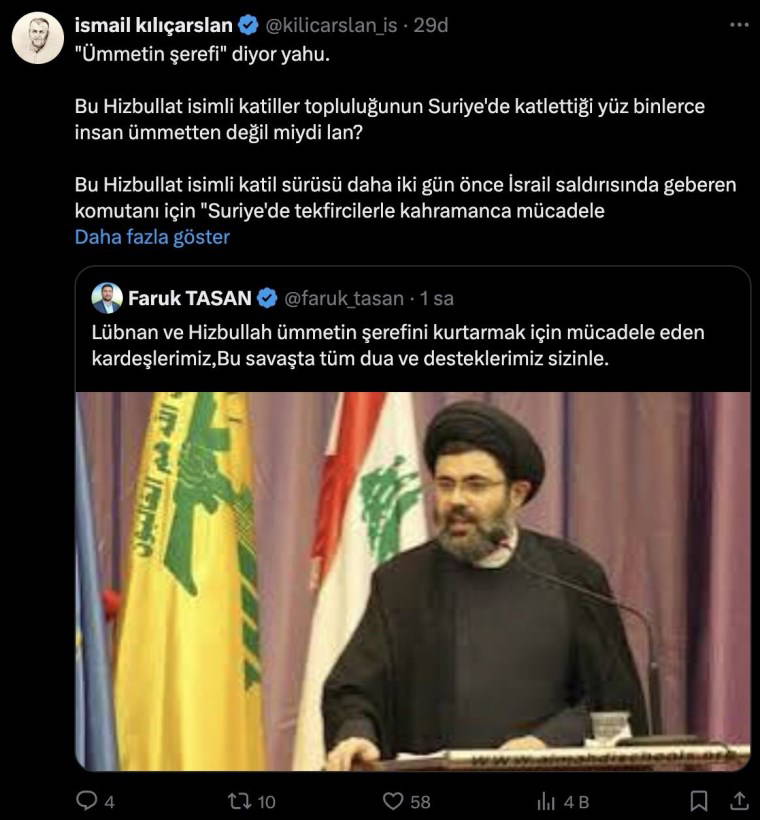Open the quoted tweet's image of cleric
Viewport: 760px width, 820px height.
click(x=413, y=581)
